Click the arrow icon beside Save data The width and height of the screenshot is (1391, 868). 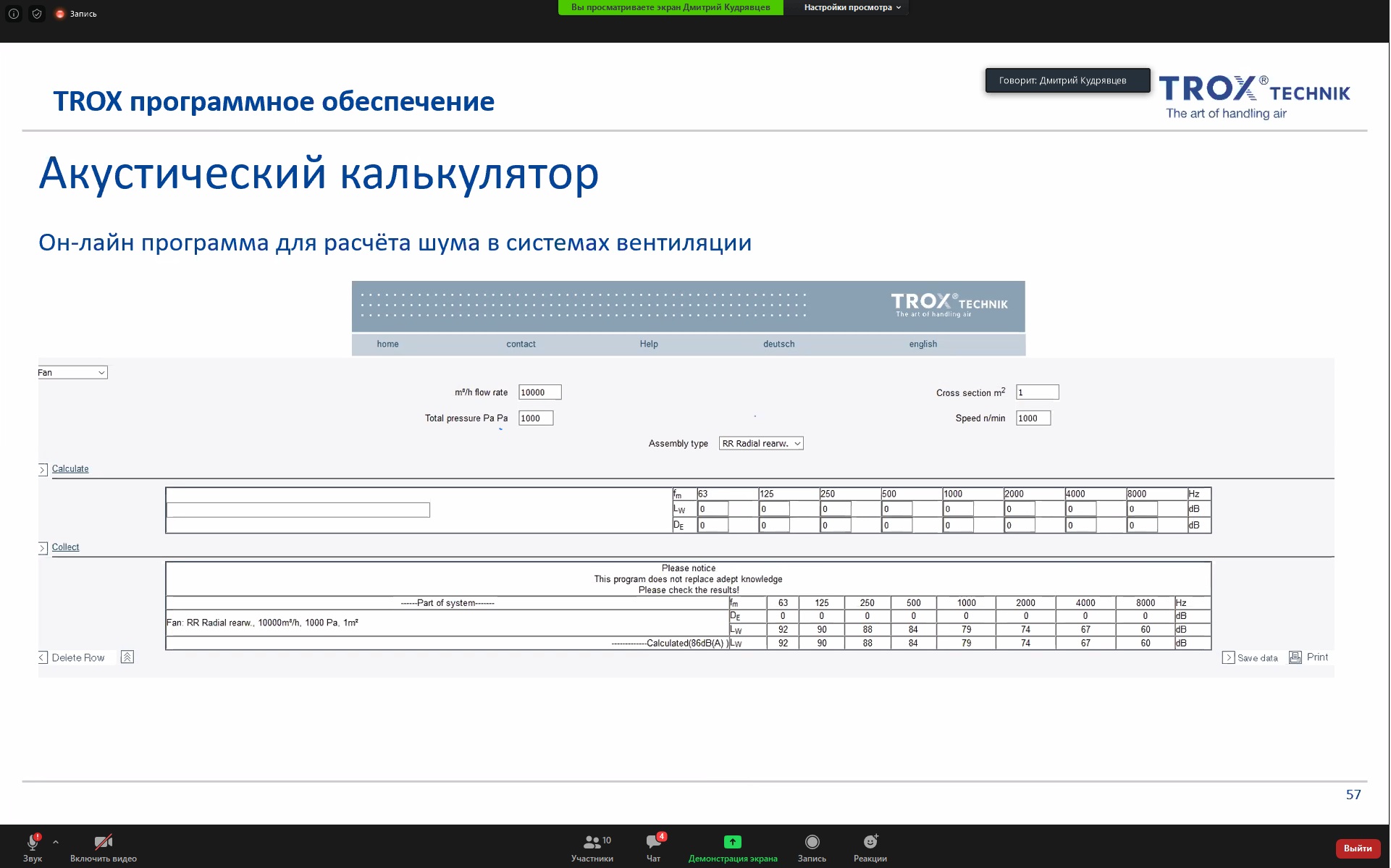tap(1228, 657)
